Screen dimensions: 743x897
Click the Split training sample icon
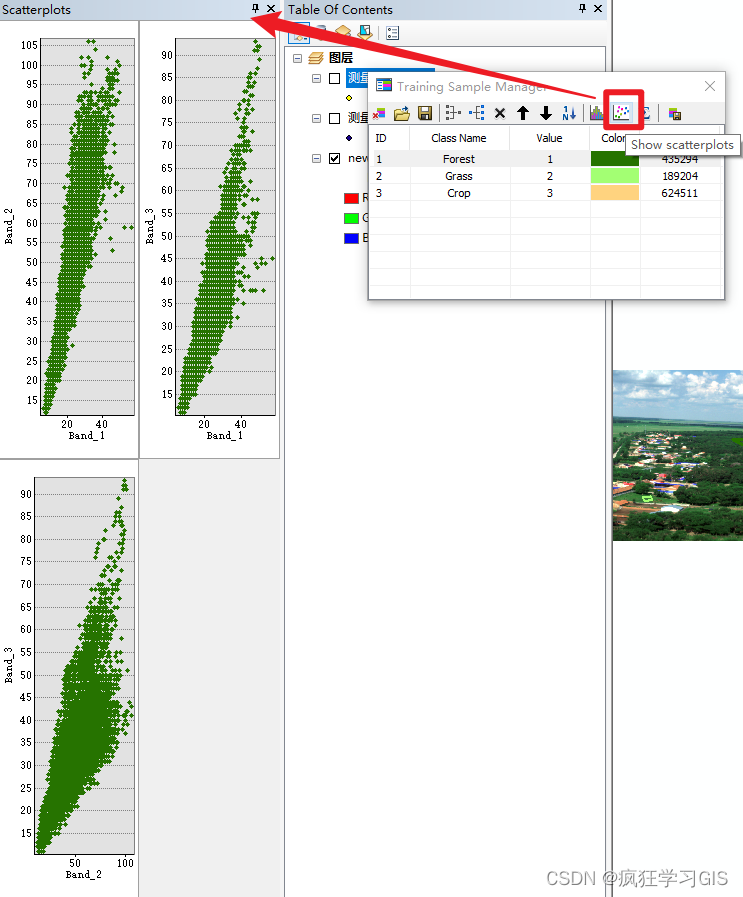point(476,113)
